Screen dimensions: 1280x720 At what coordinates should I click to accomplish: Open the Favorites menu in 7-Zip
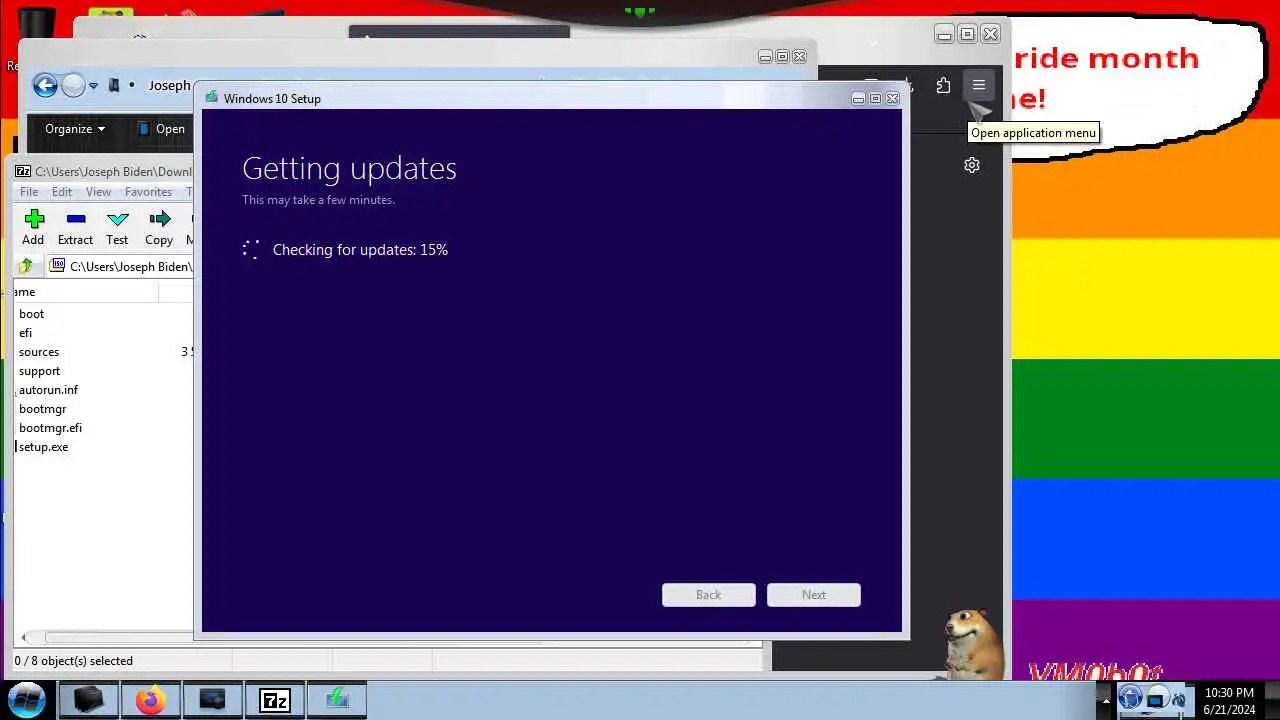click(148, 192)
